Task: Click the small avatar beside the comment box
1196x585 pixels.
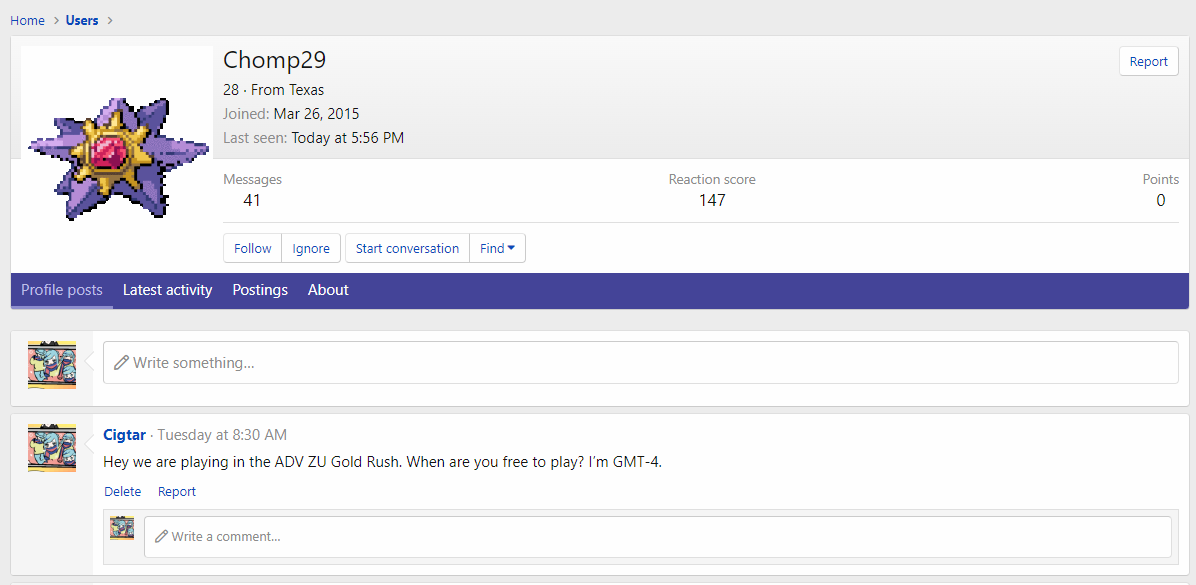Action: coord(122,528)
